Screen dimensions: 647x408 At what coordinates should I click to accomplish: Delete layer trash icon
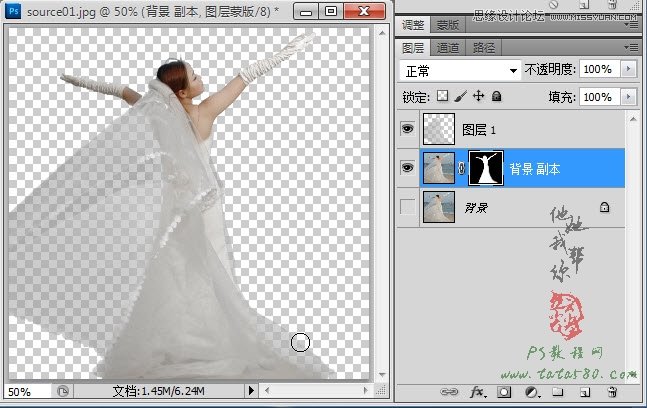[612, 391]
